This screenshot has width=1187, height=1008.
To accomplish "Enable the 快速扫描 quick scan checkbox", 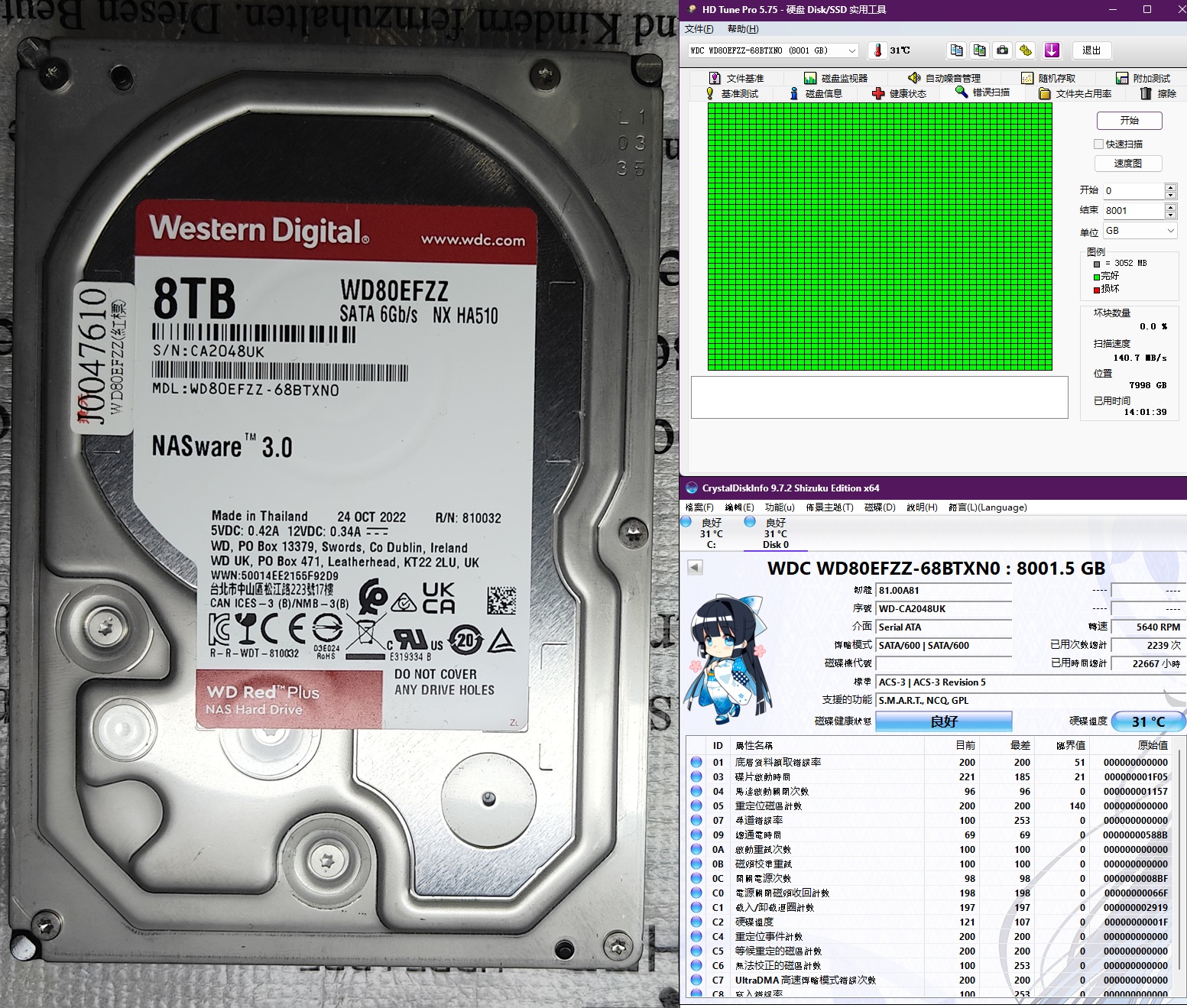I will tap(1099, 144).
